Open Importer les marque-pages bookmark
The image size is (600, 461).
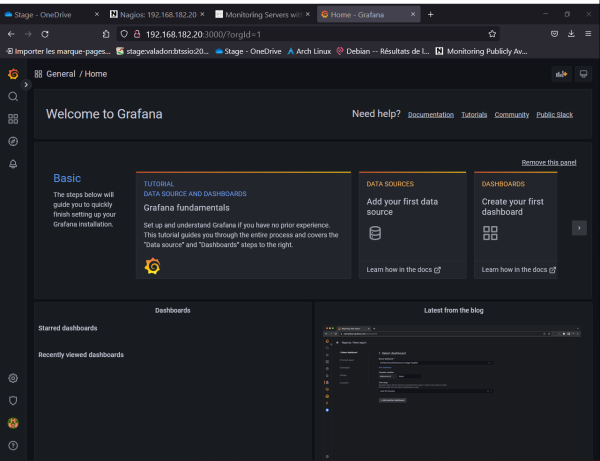[58, 51]
